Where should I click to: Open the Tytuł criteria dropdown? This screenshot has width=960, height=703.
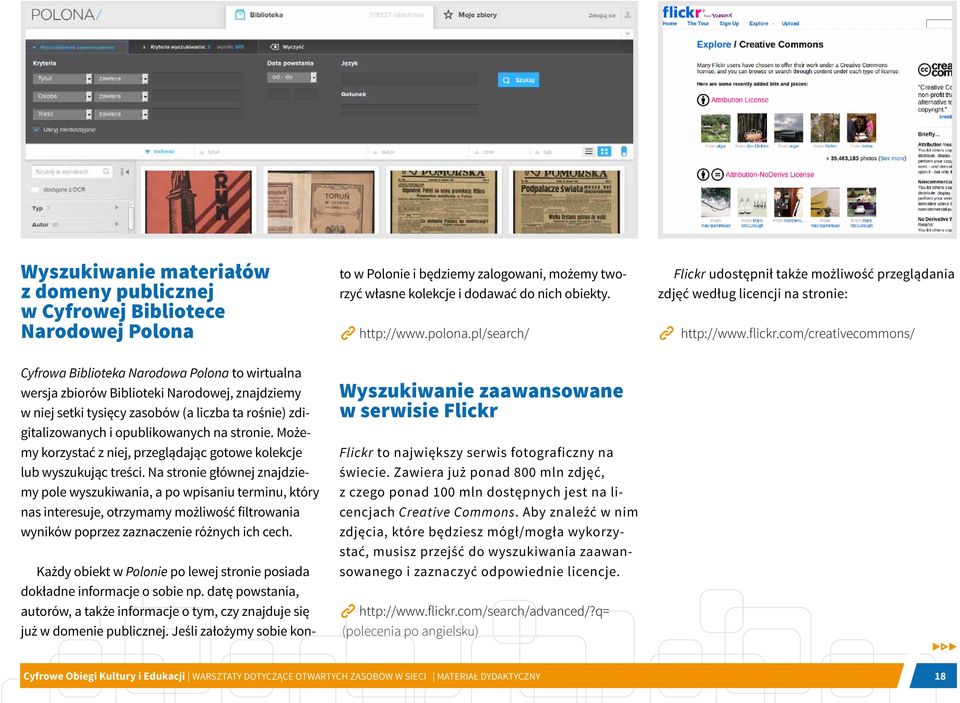tap(62, 78)
